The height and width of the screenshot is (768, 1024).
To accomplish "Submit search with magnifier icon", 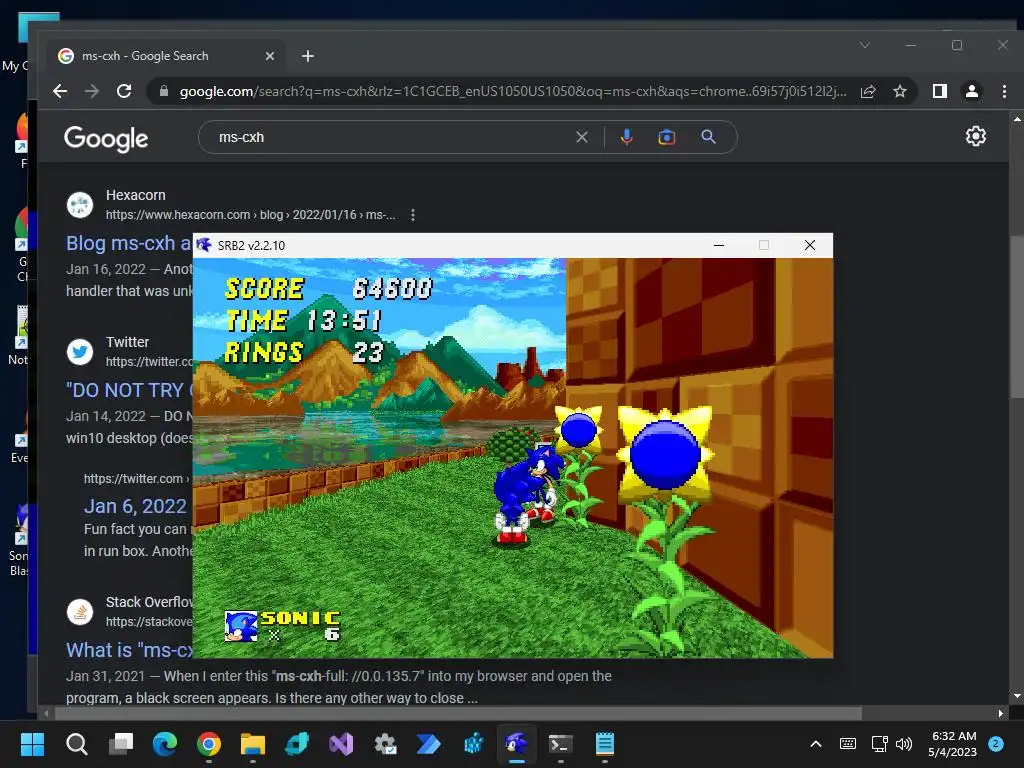I will (709, 137).
